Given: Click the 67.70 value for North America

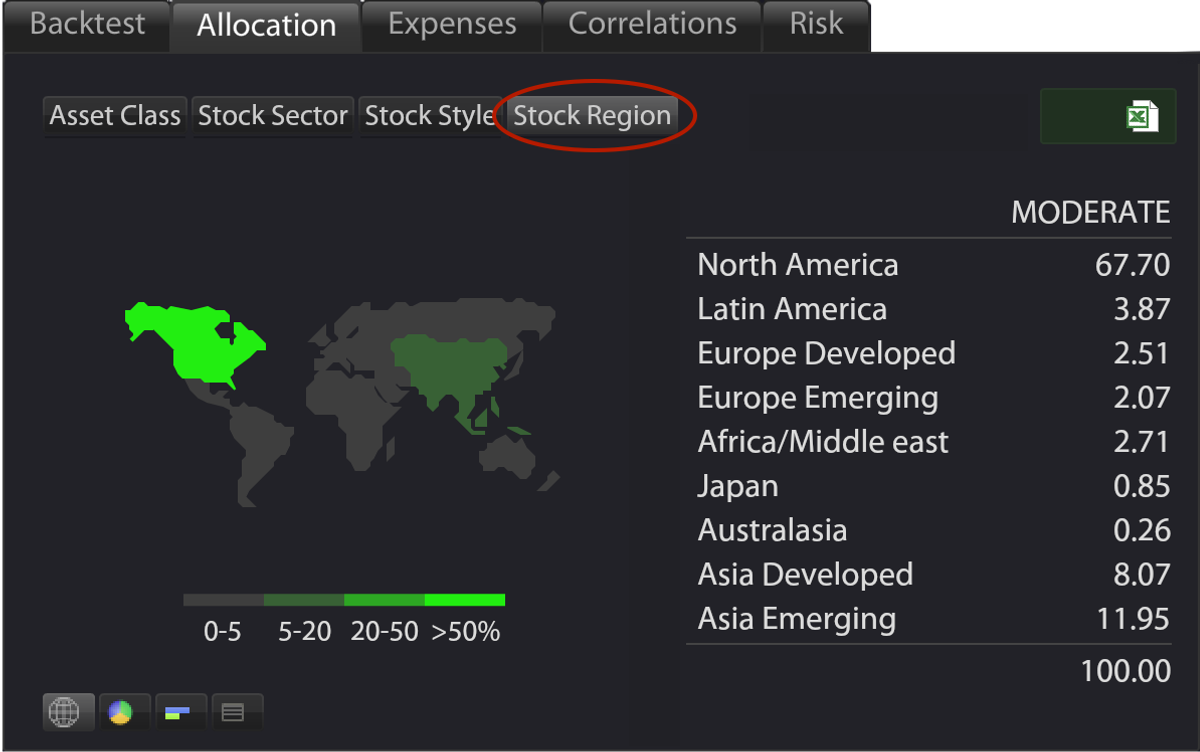Looking at the screenshot, I should coord(1132,265).
